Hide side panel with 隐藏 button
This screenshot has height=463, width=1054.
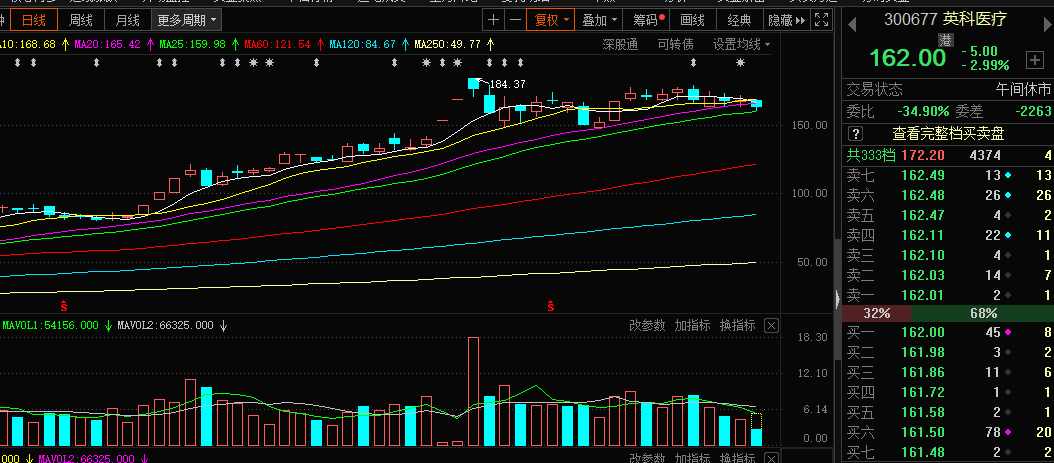click(x=785, y=19)
